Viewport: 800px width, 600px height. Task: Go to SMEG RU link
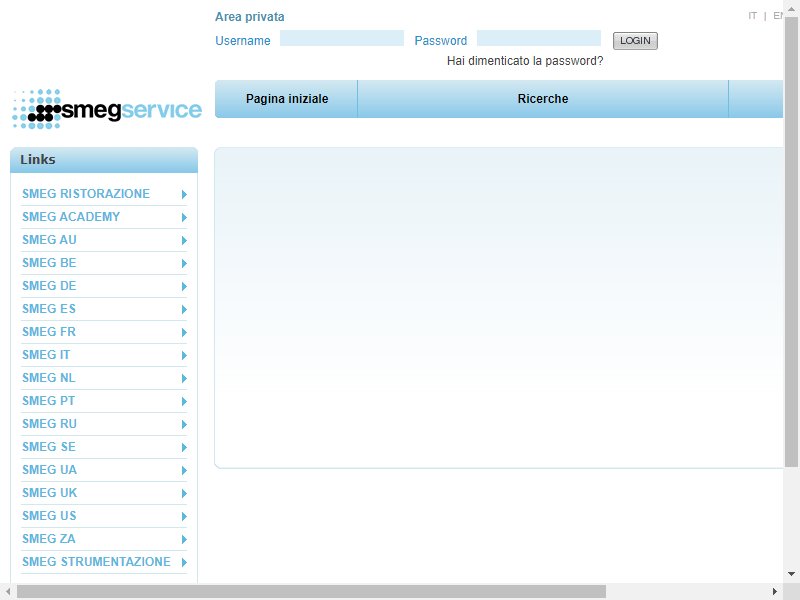[49, 423]
